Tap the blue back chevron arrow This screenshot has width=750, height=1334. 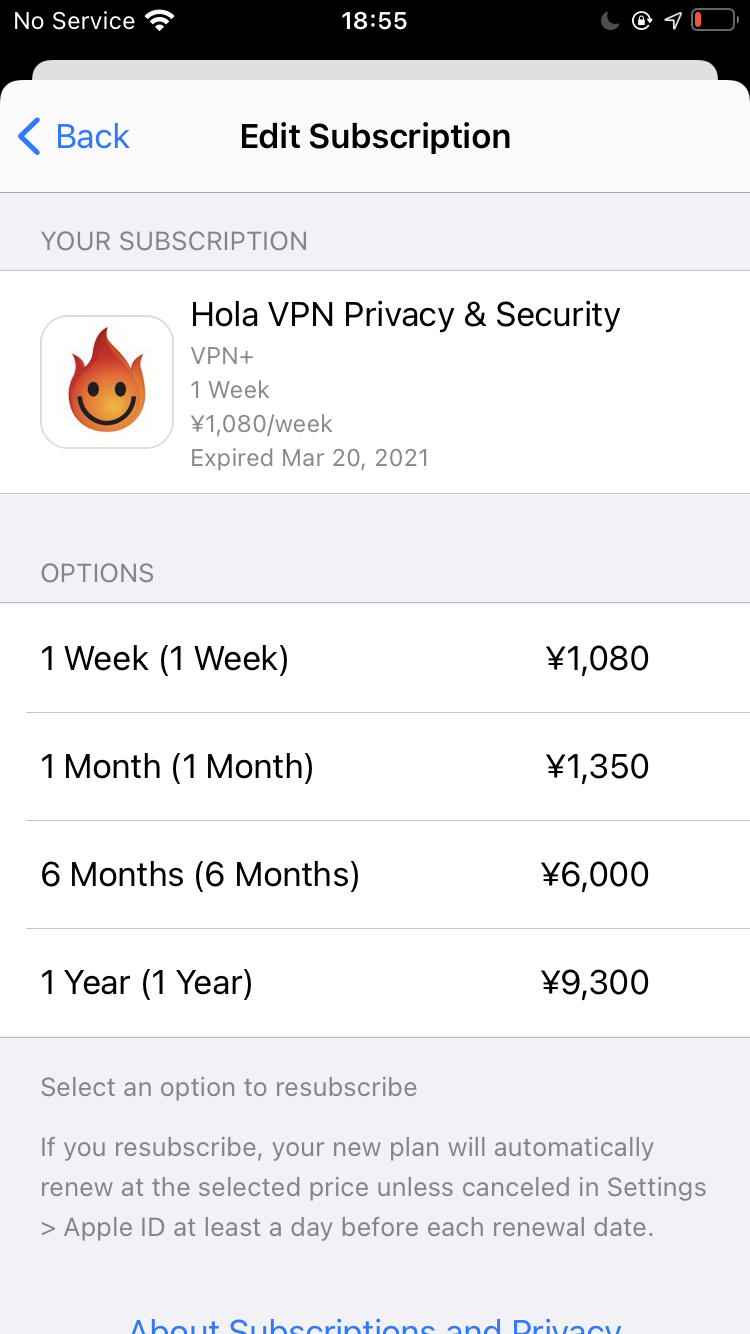(30, 136)
